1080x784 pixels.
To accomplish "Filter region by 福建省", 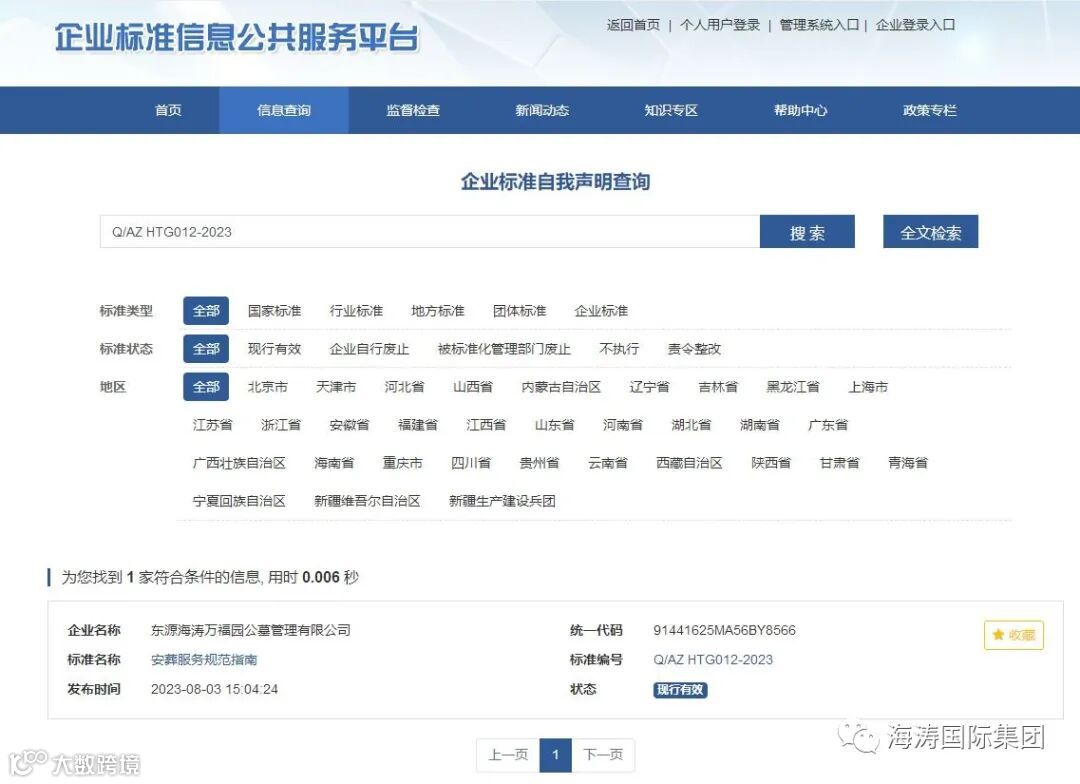I will pyautogui.click(x=417, y=424).
